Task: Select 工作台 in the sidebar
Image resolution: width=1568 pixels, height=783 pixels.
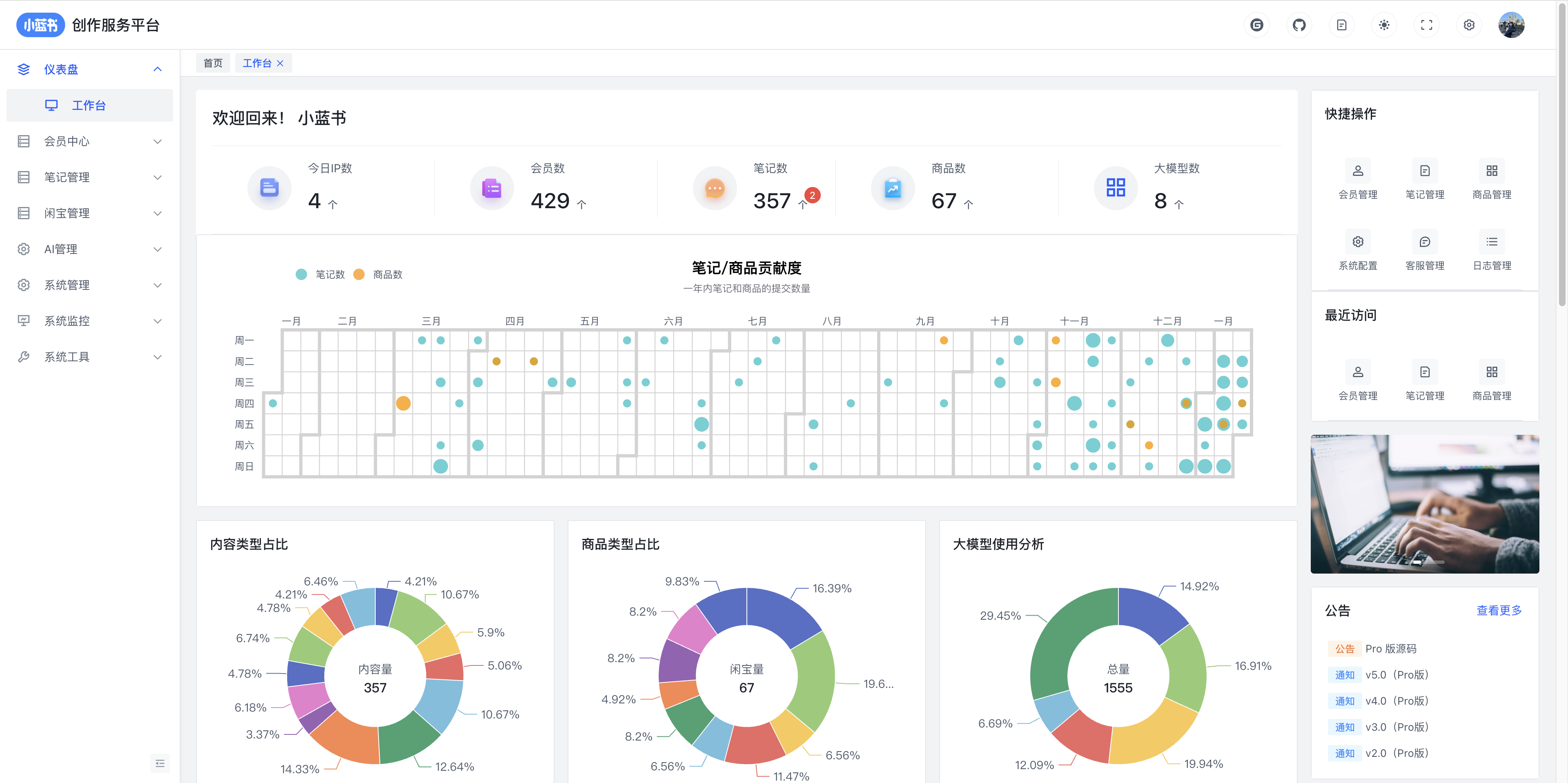Action: click(89, 105)
